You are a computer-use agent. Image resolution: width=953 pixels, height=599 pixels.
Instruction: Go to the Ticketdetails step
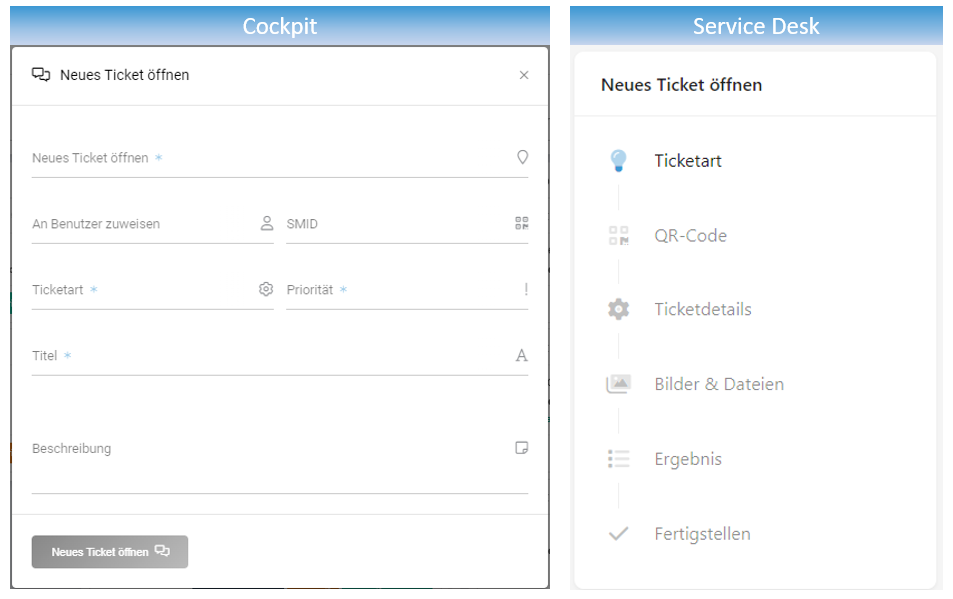[703, 309]
